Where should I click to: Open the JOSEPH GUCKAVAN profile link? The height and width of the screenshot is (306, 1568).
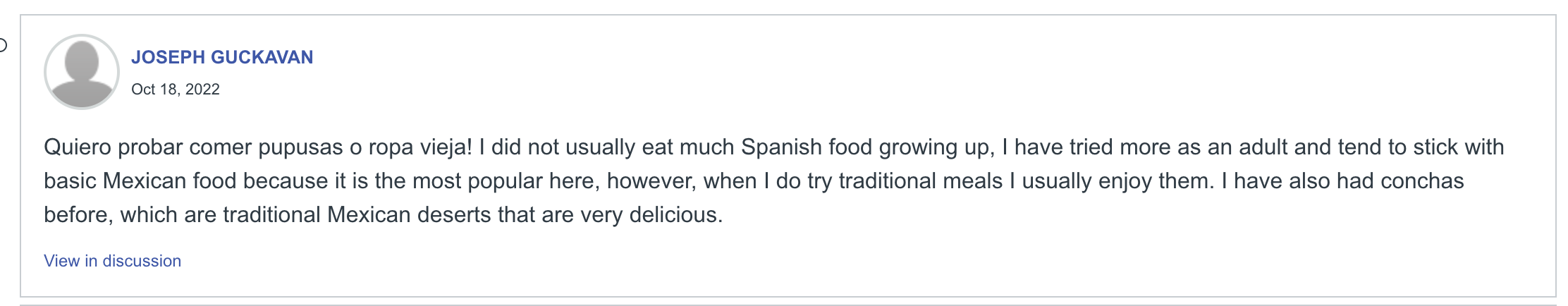click(x=222, y=57)
